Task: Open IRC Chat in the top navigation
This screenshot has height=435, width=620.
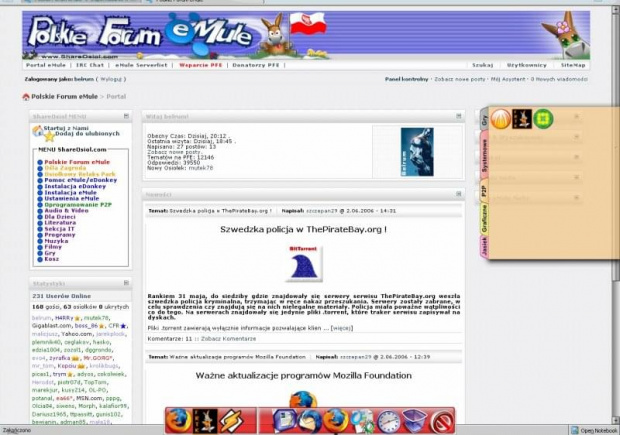Action: [x=89, y=64]
